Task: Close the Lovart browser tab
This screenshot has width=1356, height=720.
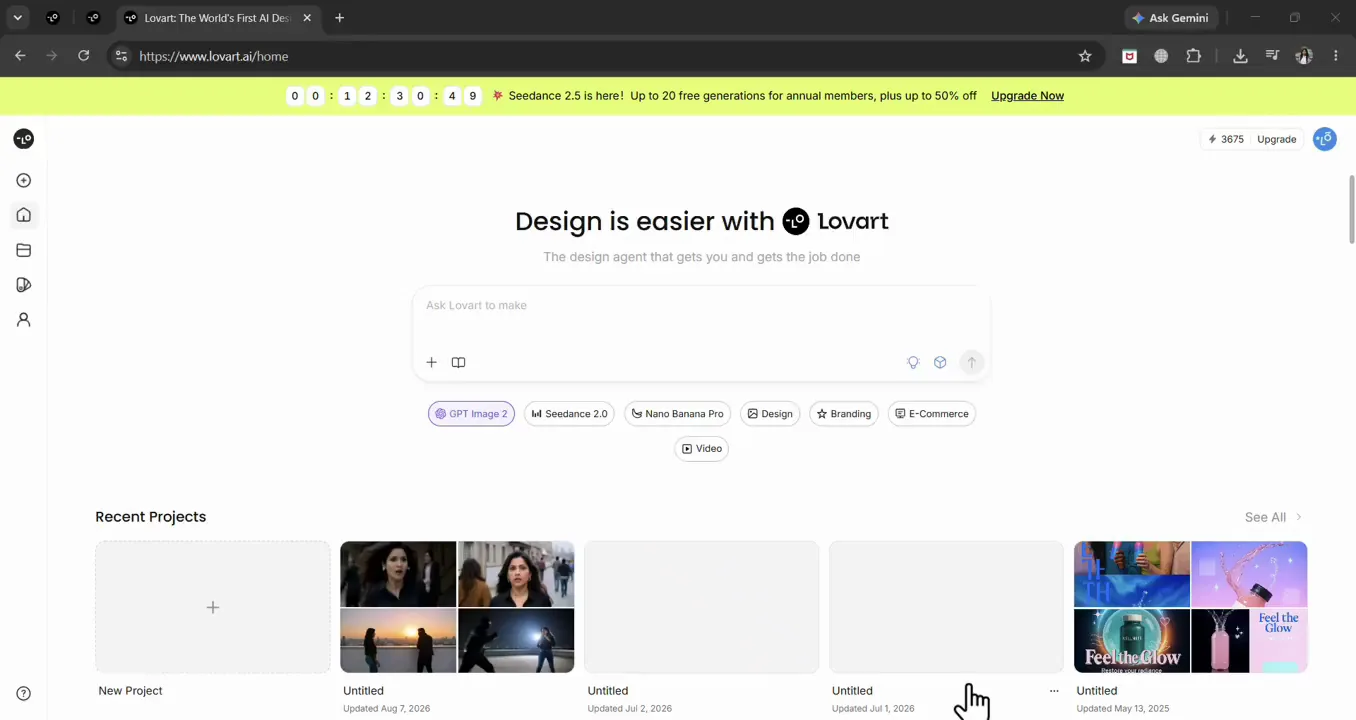Action: 307,18
